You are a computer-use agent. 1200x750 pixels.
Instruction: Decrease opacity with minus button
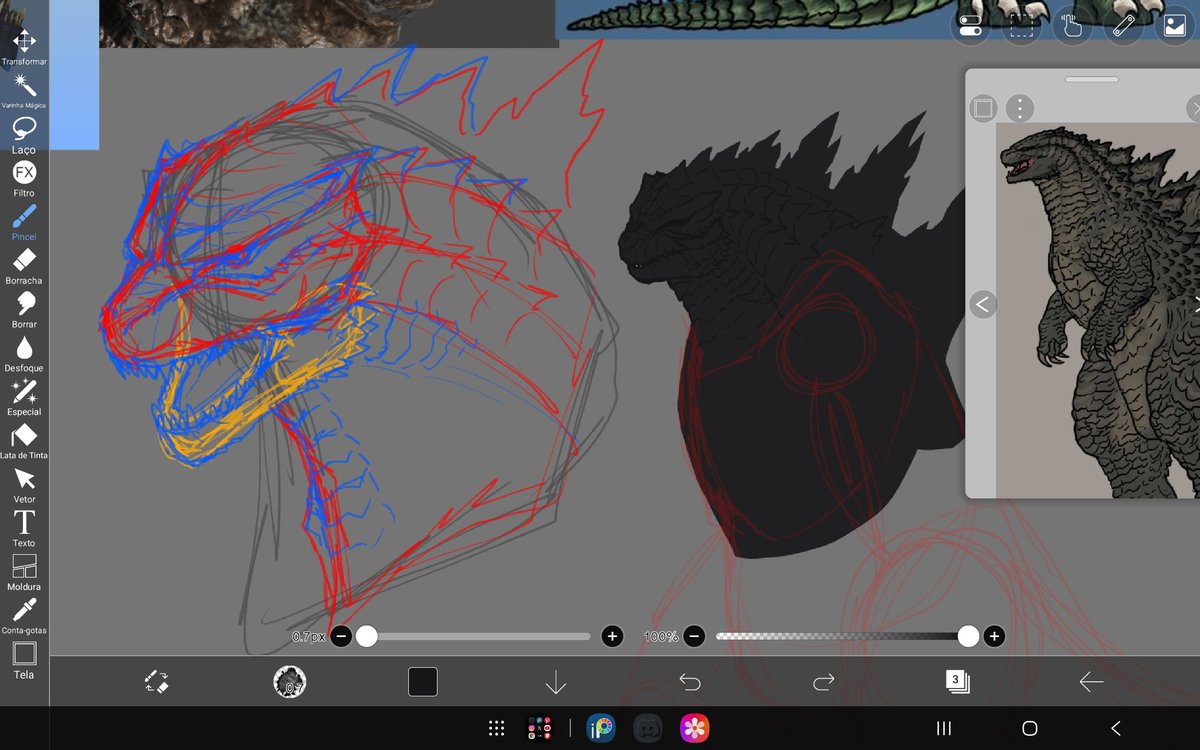694,636
